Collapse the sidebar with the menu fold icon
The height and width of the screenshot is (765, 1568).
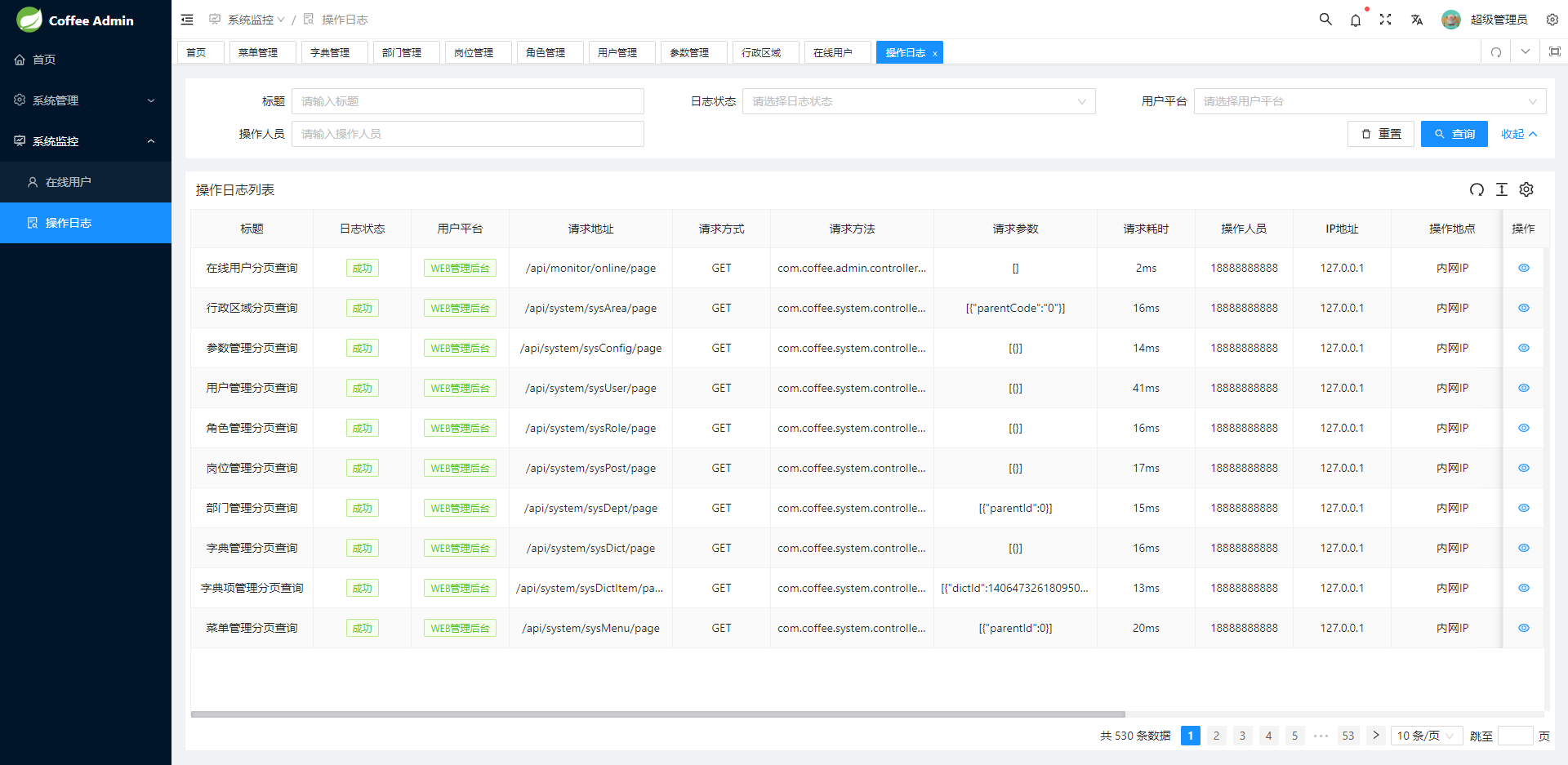(187, 20)
